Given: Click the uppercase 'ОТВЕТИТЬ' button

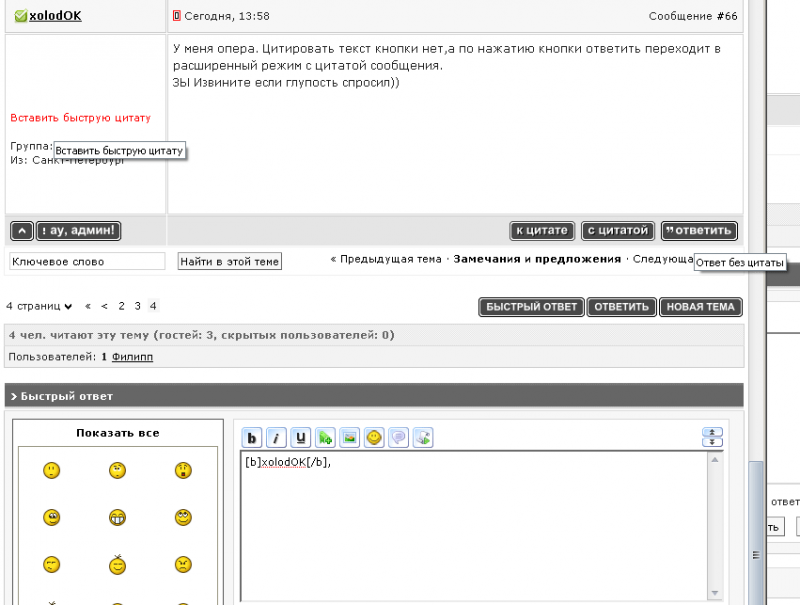Looking at the screenshot, I should 621,307.
